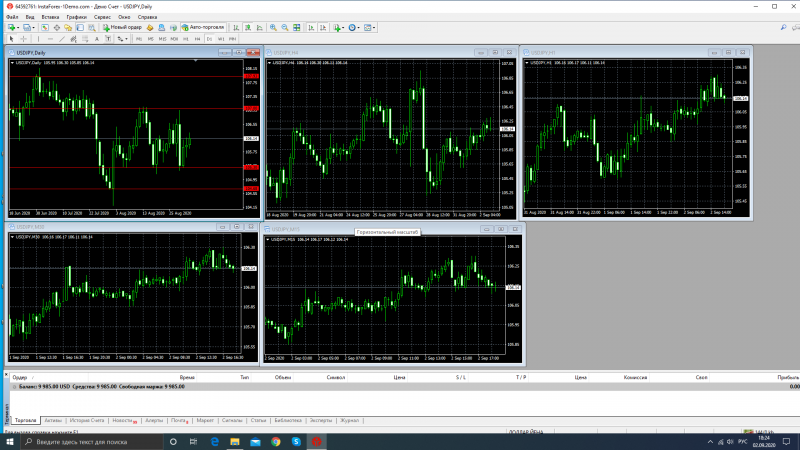Screen dimensions: 800x450
Task: Tile chart windows icon
Action: coord(296,28)
